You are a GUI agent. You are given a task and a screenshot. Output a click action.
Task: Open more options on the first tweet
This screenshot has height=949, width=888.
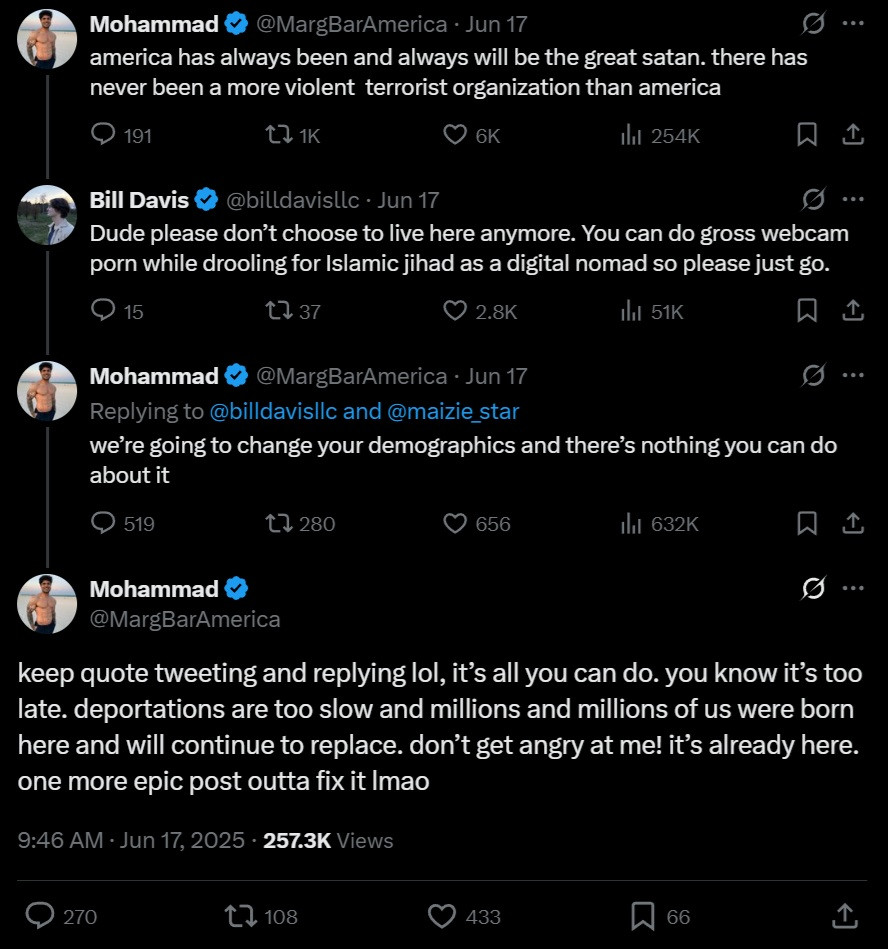pyautogui.click(x=853, y=23)
